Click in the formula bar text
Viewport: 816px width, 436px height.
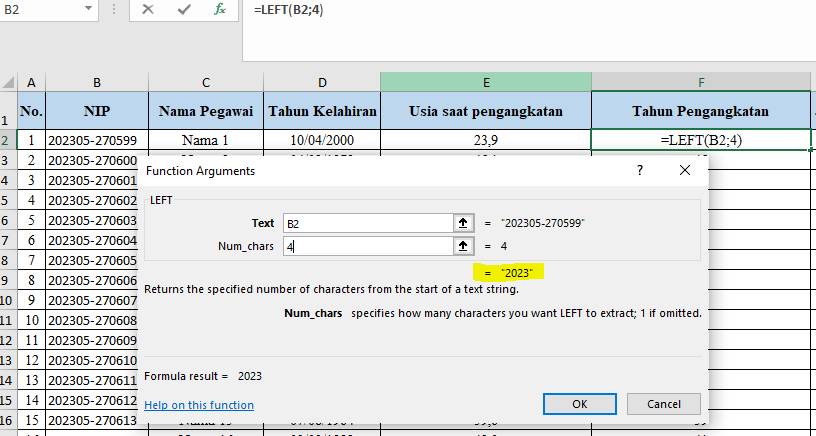coord(288,9)
